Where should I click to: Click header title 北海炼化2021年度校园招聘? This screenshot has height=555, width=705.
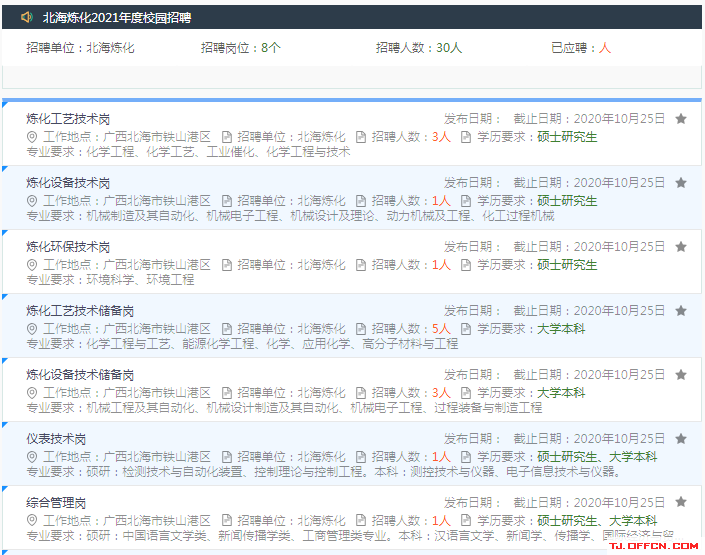click(x=117, y=18)
